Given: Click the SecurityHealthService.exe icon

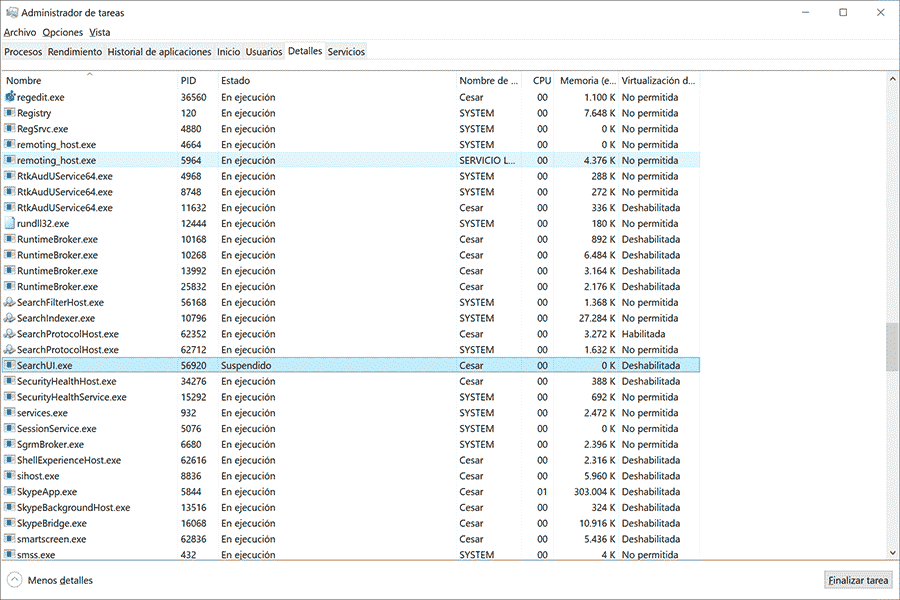Looking at the screenshot, I should [10, 397].
